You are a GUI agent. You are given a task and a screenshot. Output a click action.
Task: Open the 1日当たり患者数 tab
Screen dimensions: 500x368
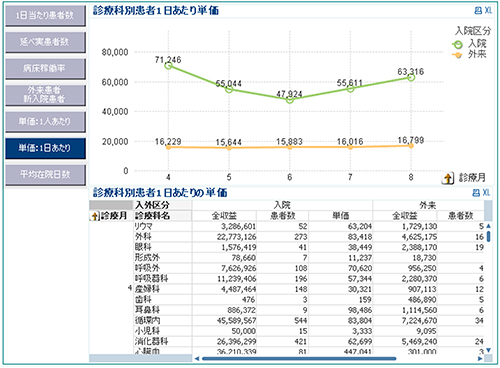[45, 15]
